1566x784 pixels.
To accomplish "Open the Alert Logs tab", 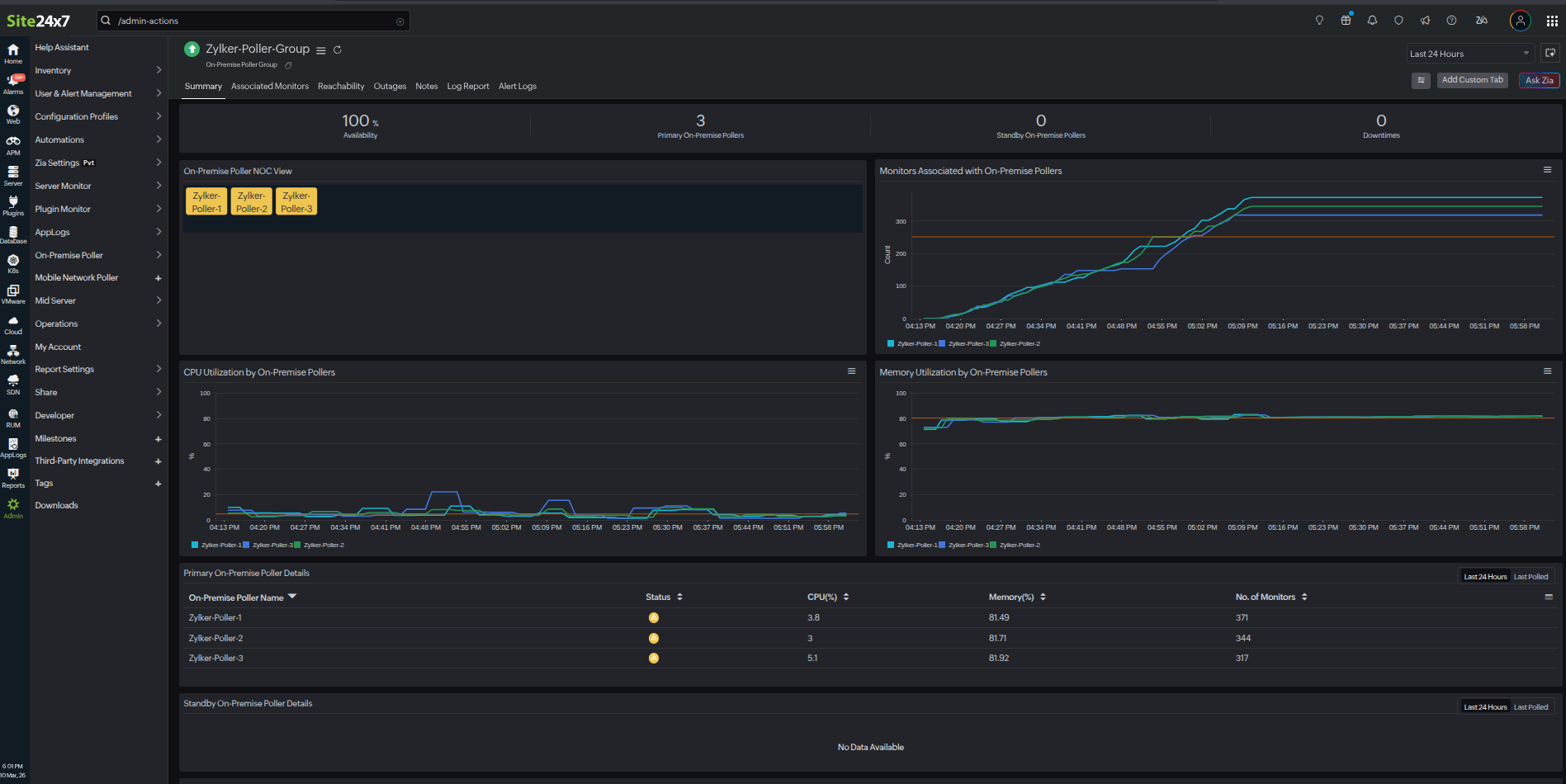I will (517, 86).
